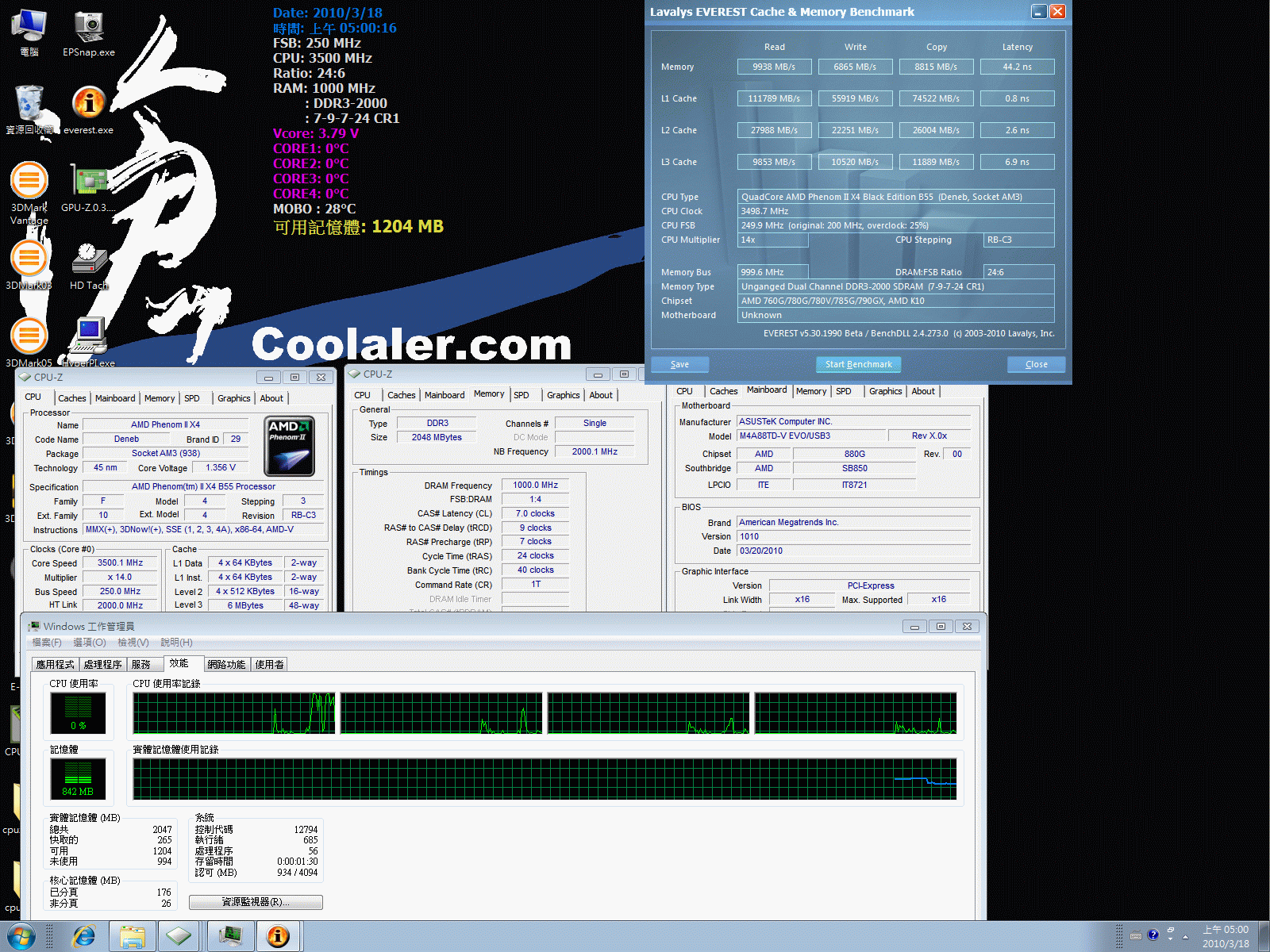
Task: Open the View menu (檢視) in Task Manager
Action: pos(133,642)
